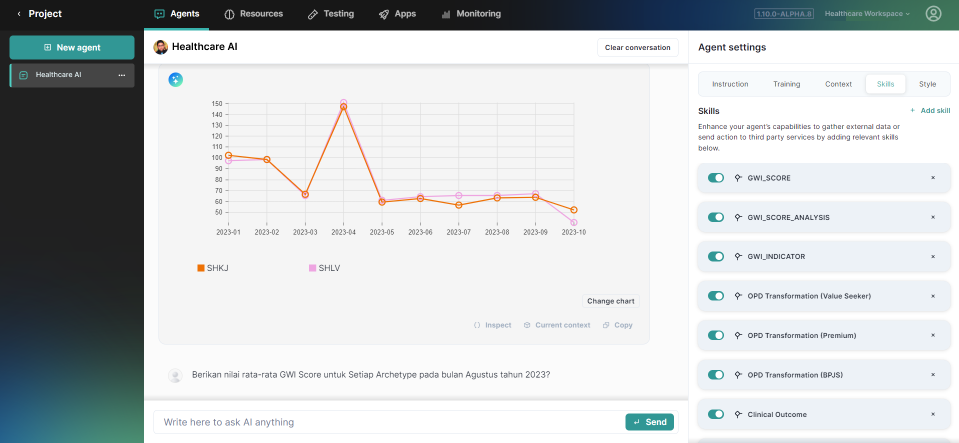Click the user profile avatar icon
959x443 pixels.
[x=933, y=14]
